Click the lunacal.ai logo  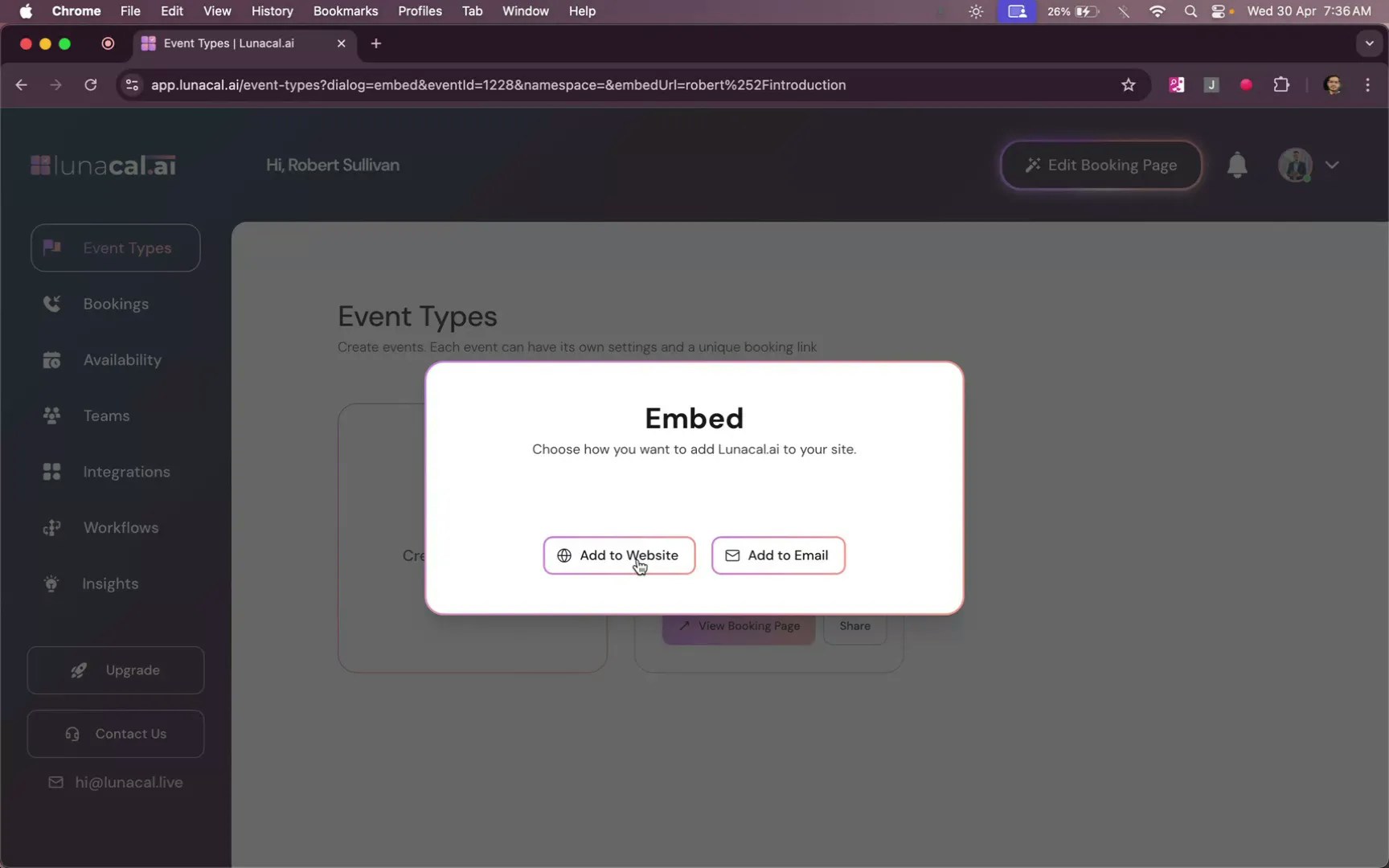[x=103, y=166]
